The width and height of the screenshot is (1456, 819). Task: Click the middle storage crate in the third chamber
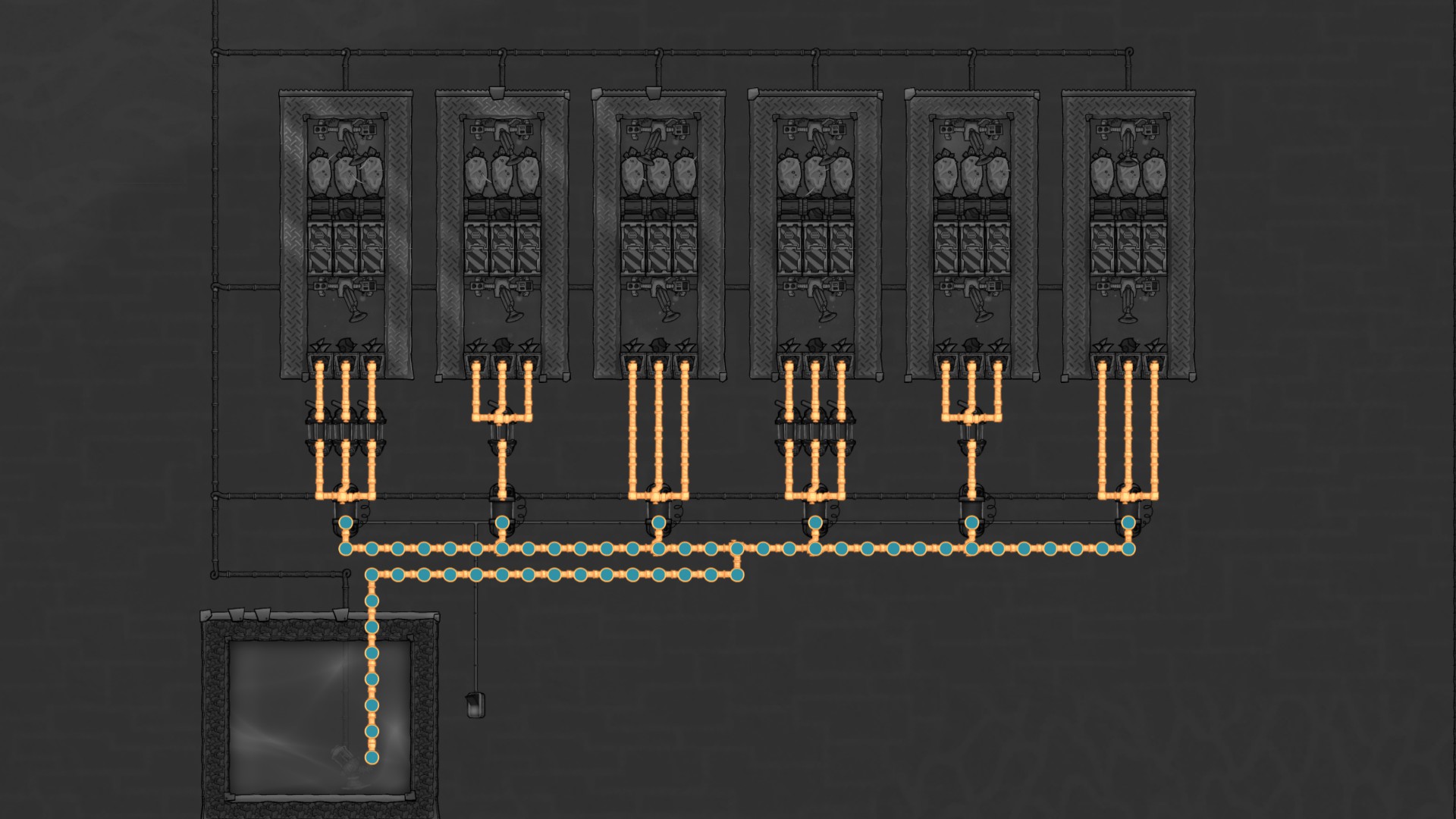click(659, 247)
